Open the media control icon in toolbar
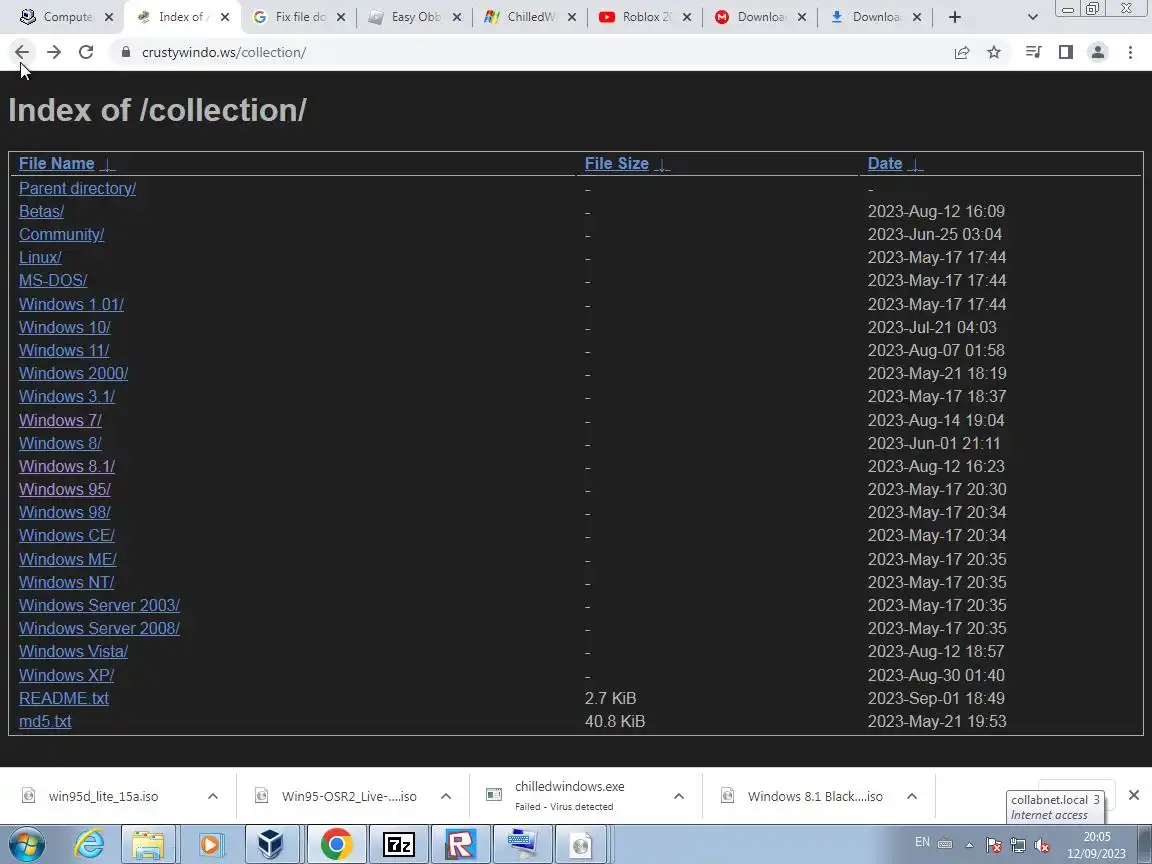 click(1034, 52)
